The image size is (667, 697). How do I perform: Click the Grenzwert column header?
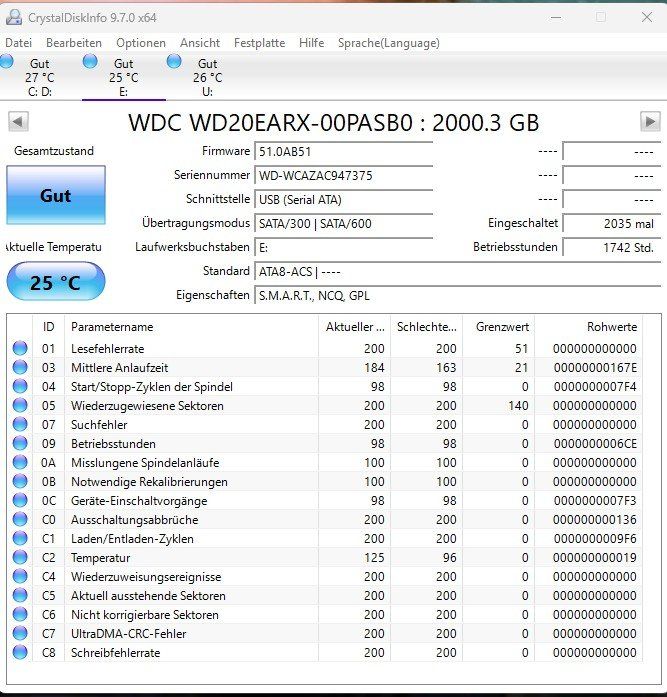499,327
